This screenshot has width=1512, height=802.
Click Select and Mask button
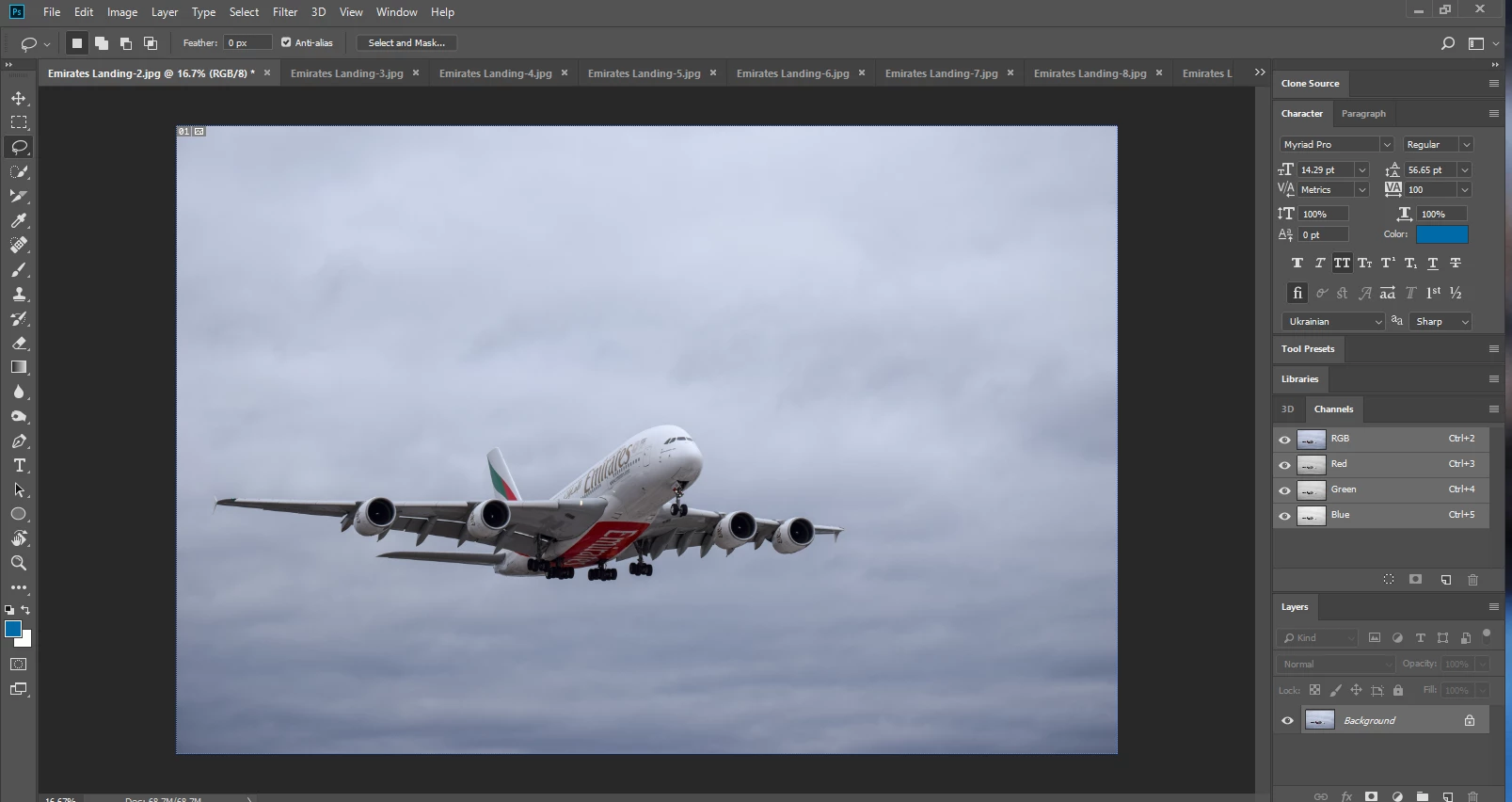coord(406,42)
